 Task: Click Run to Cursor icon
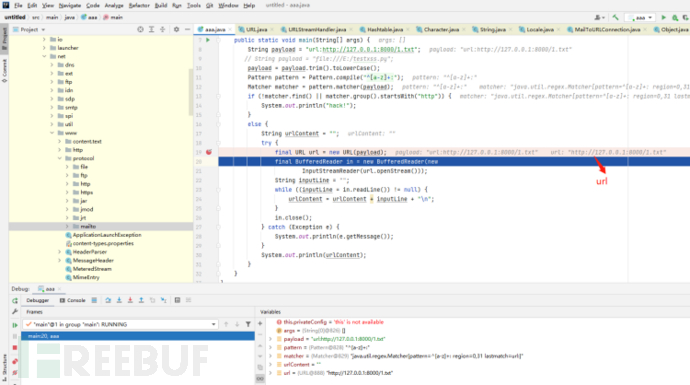164,300
